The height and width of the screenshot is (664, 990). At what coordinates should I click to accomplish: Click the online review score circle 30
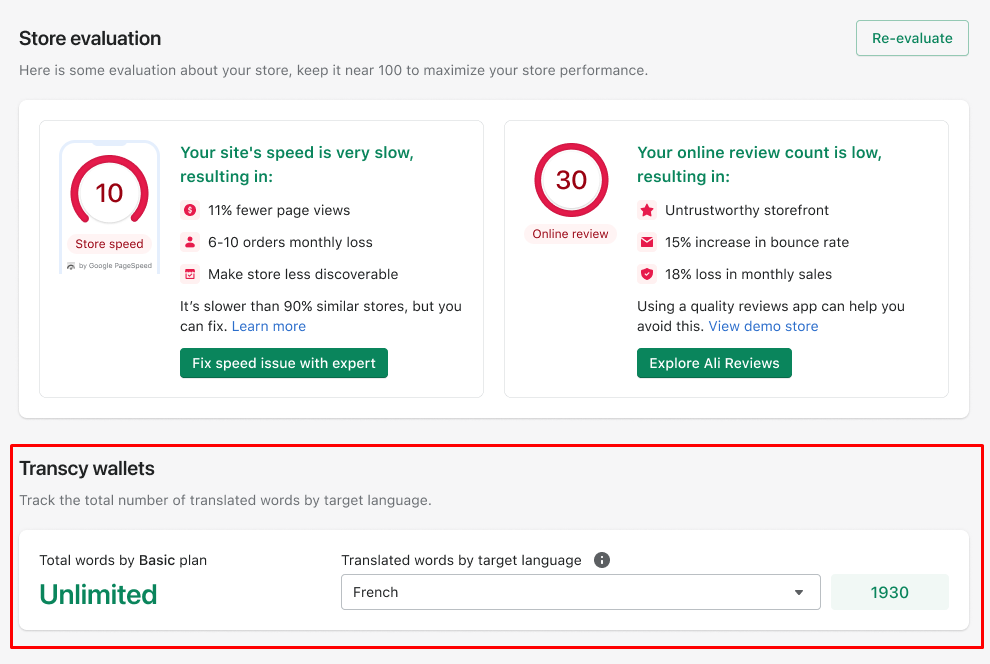click(571, 180)
